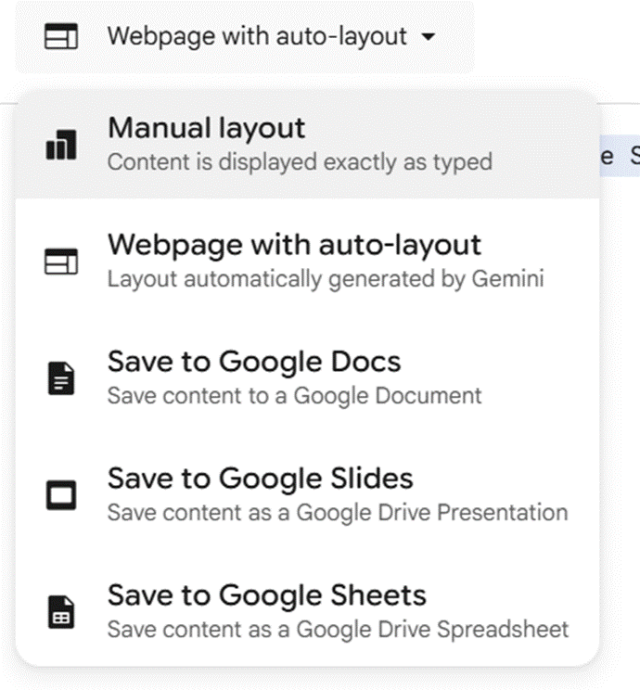Click the document icon for Google Docs
This screenshot has width=640, height=690.
[x=61, y=378]
